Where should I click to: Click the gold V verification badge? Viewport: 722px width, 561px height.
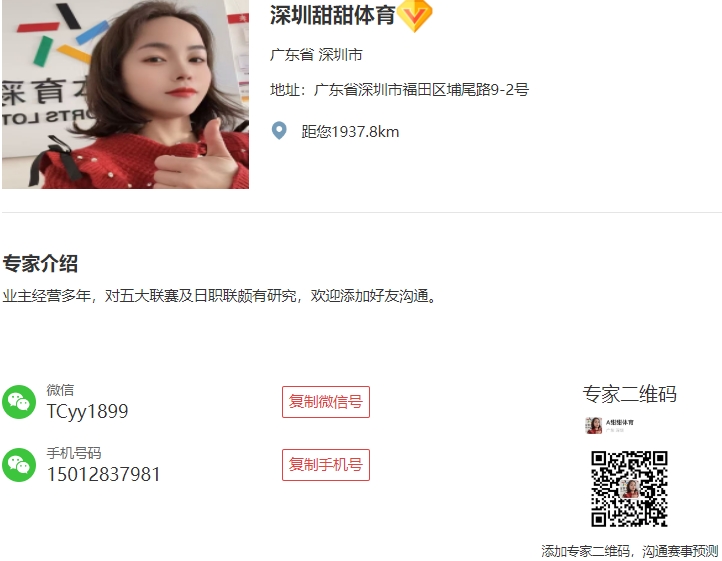[414, 16]
